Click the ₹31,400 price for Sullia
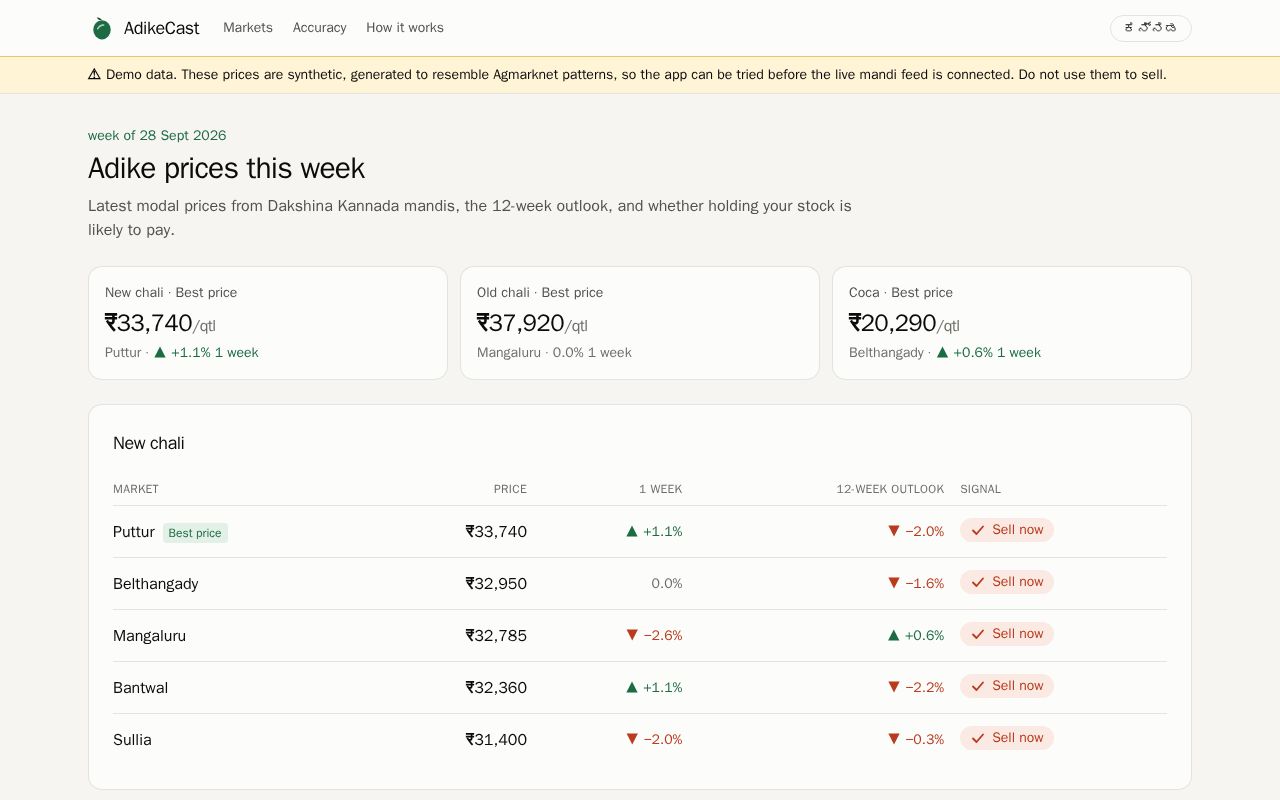 point(496,740)
